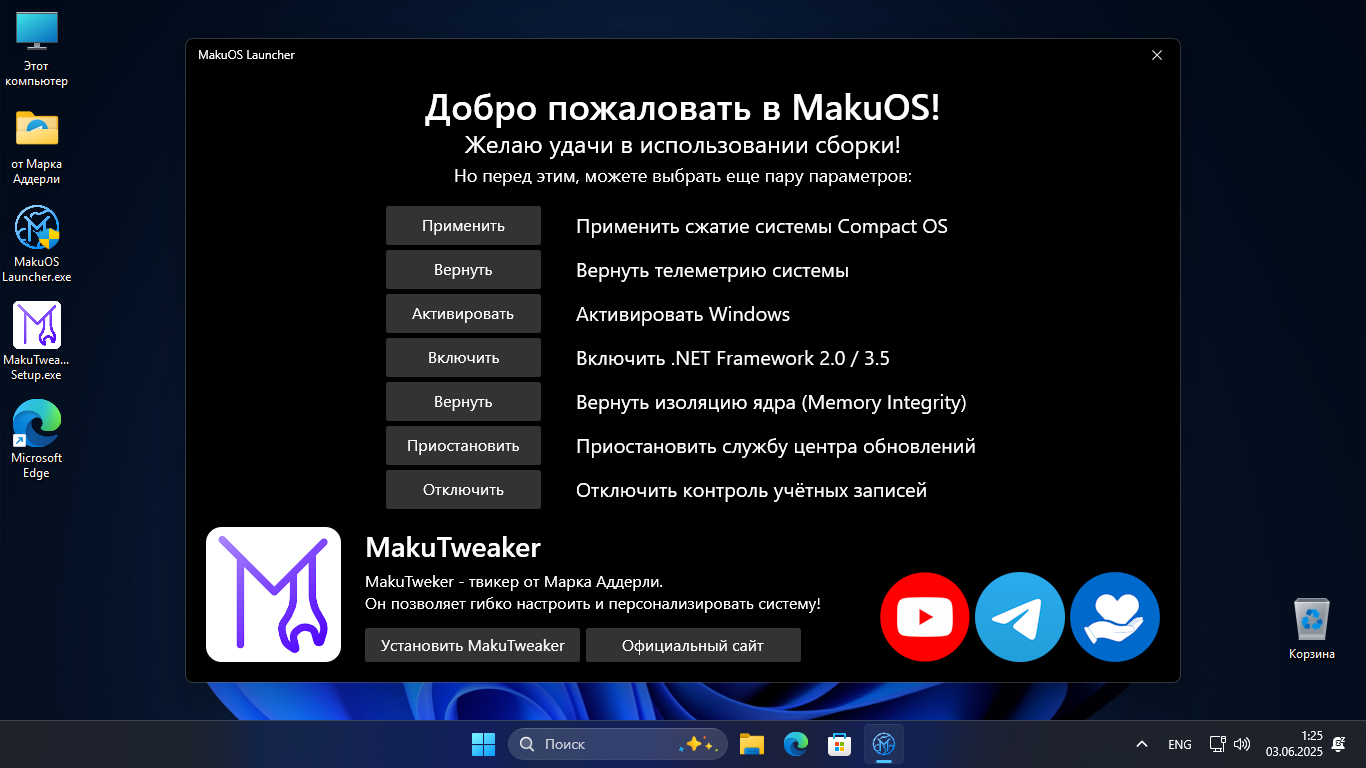Open the YouTube channel round icon
This screenshot has width=1366, height=768.
click(x=925, y=617)
